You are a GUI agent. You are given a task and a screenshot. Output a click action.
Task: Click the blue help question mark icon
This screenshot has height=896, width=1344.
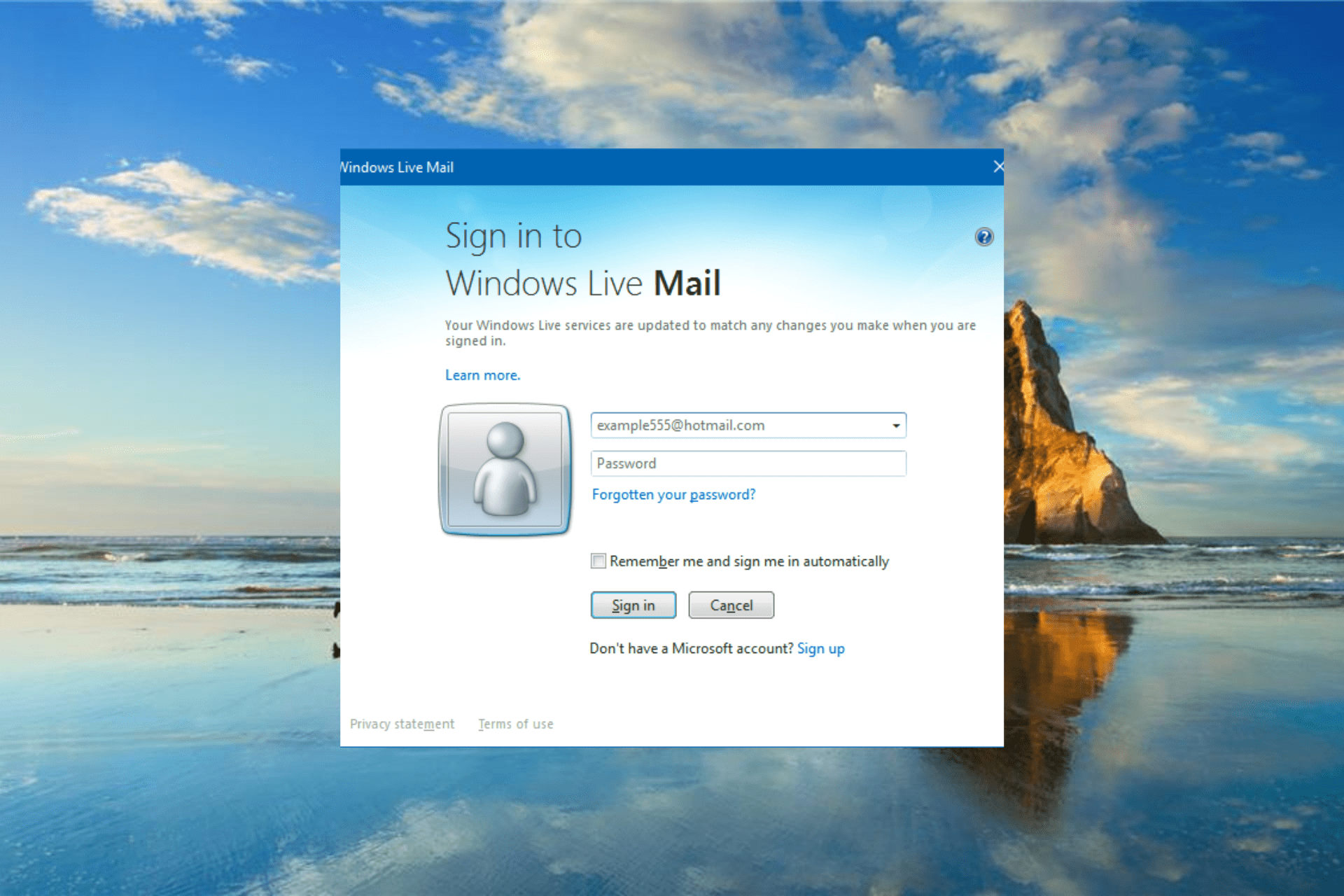(x=983, y=237)
